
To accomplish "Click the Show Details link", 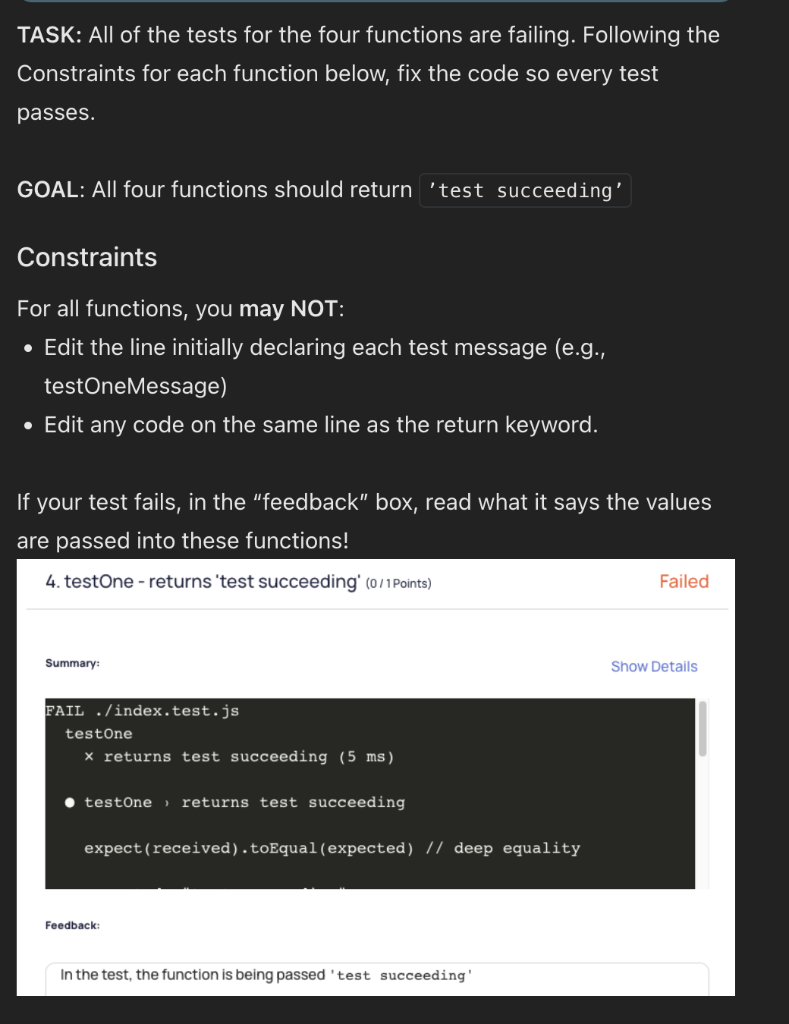I will point(654,666).
